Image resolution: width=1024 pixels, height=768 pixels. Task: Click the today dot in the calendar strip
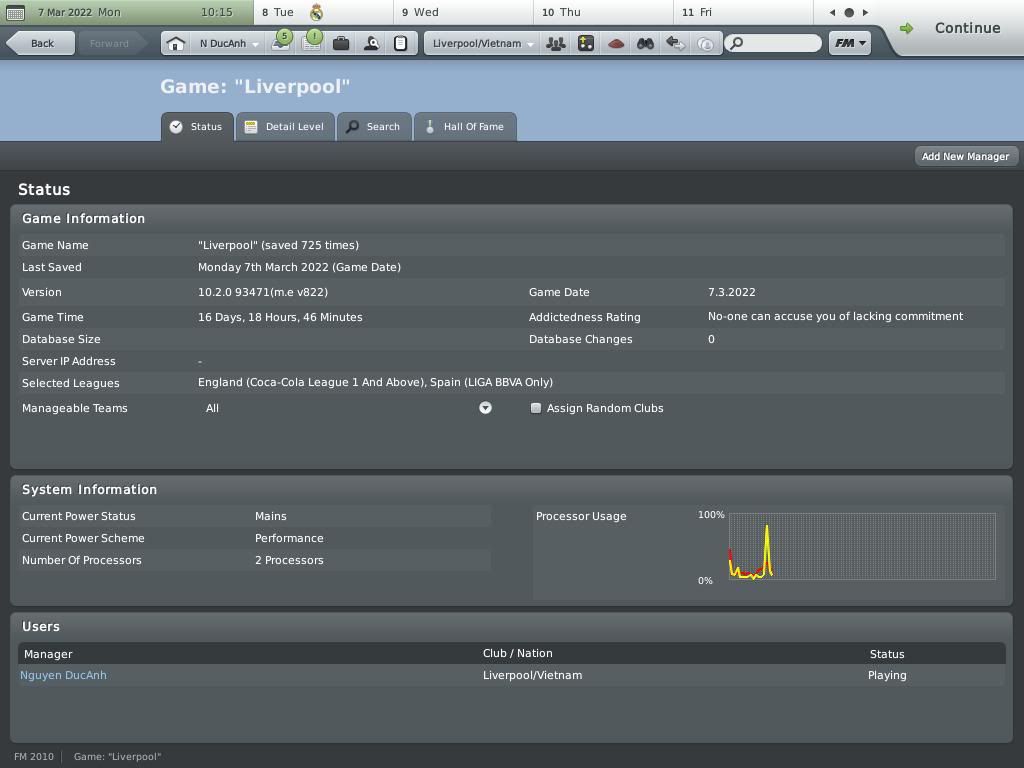(849, 12)
